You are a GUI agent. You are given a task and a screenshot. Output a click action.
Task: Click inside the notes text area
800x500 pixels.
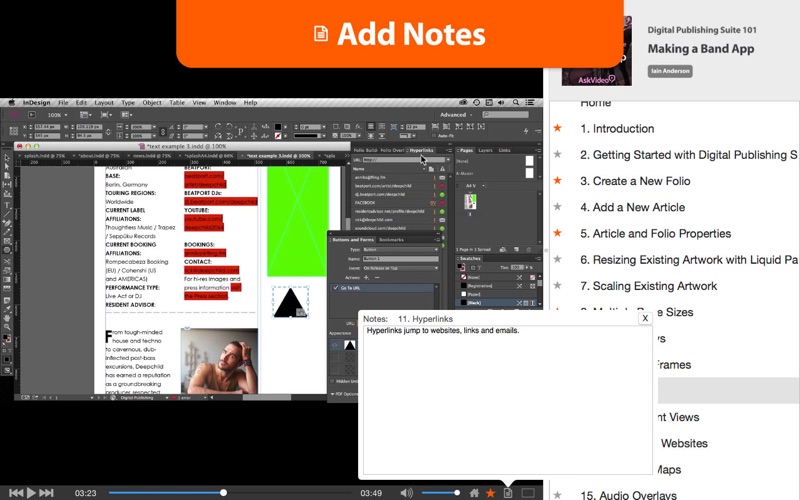[508, 400]
